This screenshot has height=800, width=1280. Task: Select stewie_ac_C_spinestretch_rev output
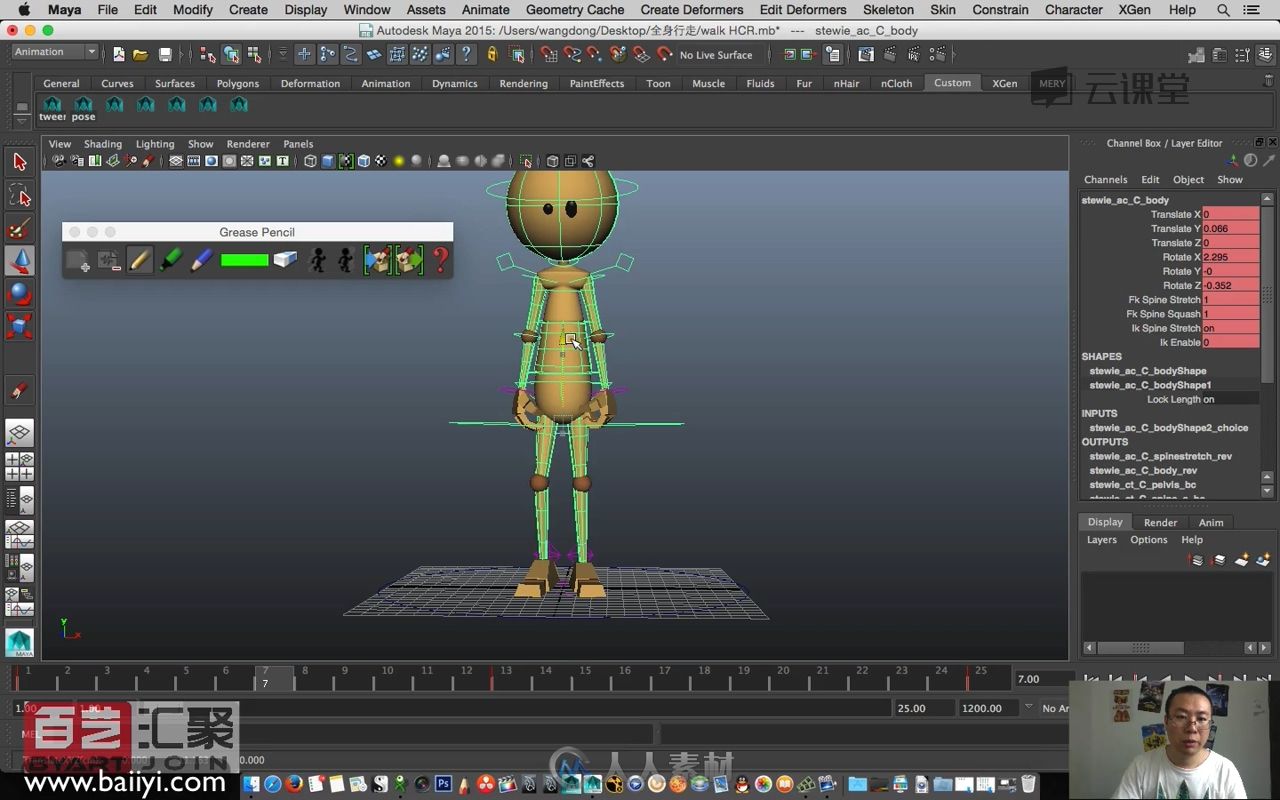coord(1160,456)
